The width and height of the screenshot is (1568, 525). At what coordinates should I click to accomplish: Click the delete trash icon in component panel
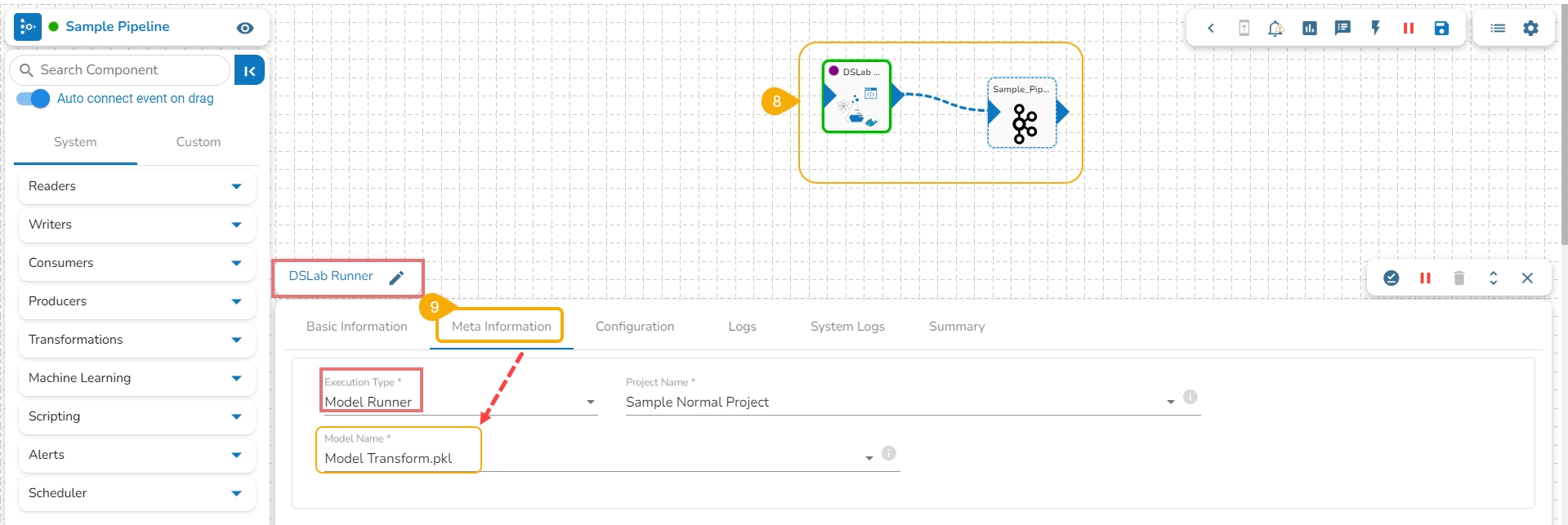point(1459,278)
